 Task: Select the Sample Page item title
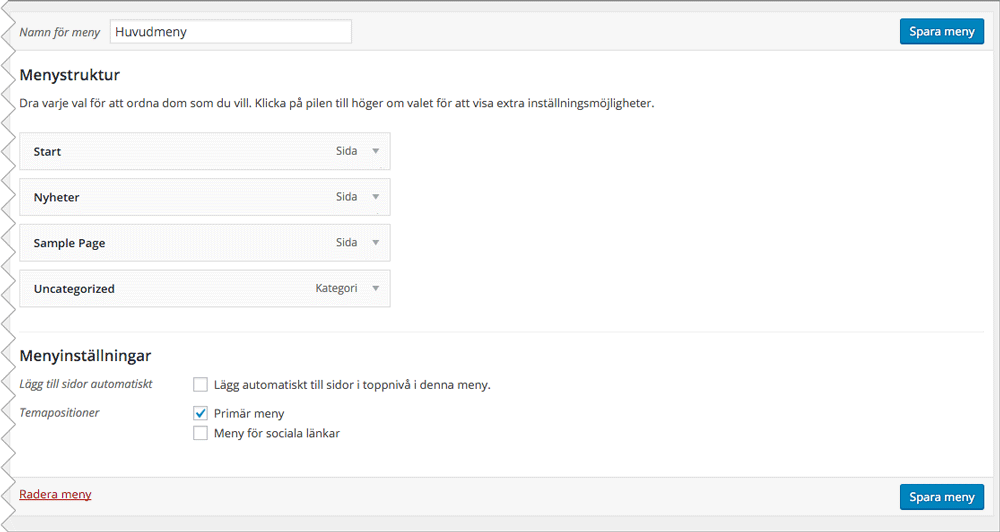[70, 243]
